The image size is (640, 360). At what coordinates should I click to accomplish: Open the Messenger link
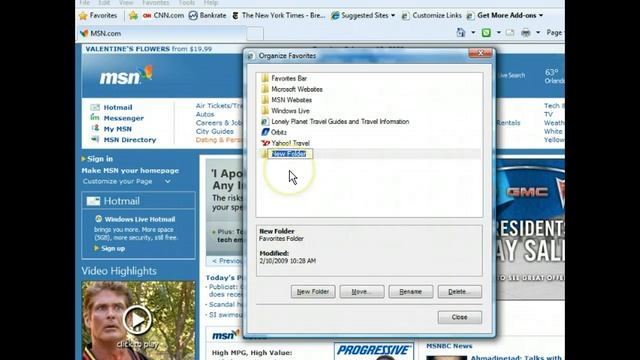tap(123, 118)
